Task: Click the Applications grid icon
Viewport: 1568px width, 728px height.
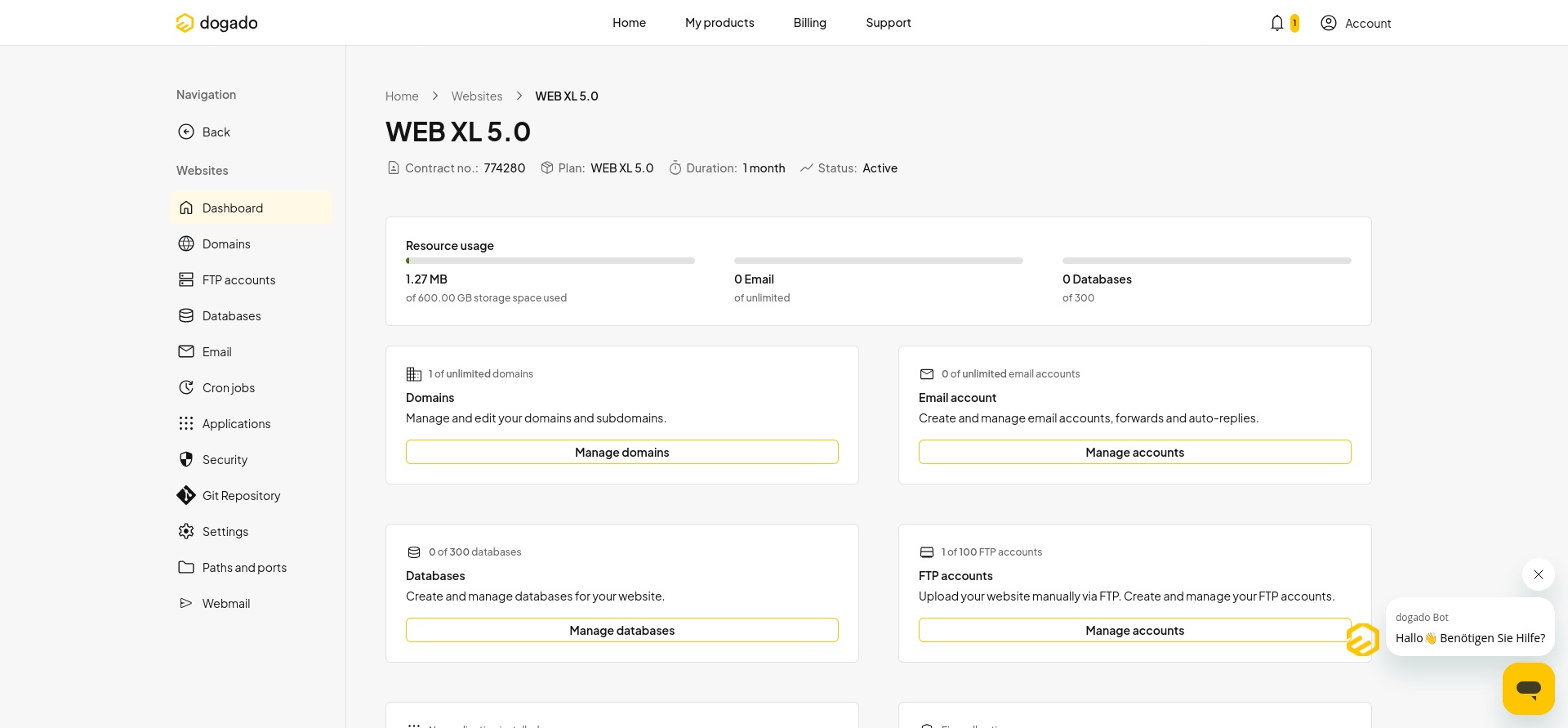Action: point(186,423)
